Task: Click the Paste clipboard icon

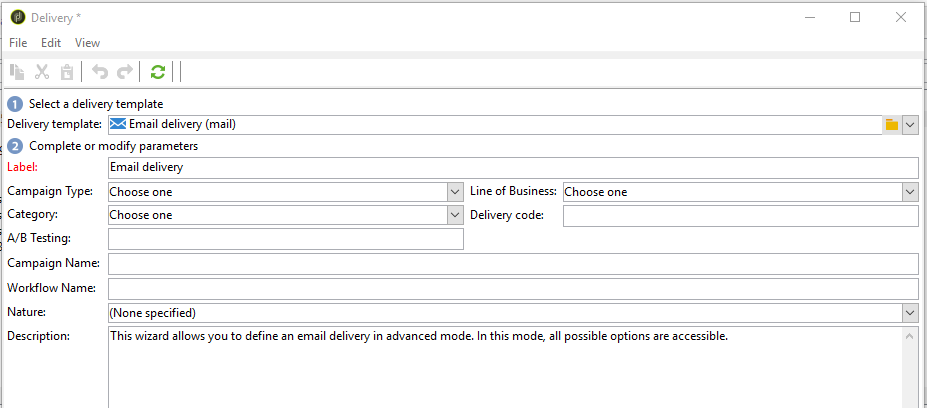Action: [x=66, y=71]
